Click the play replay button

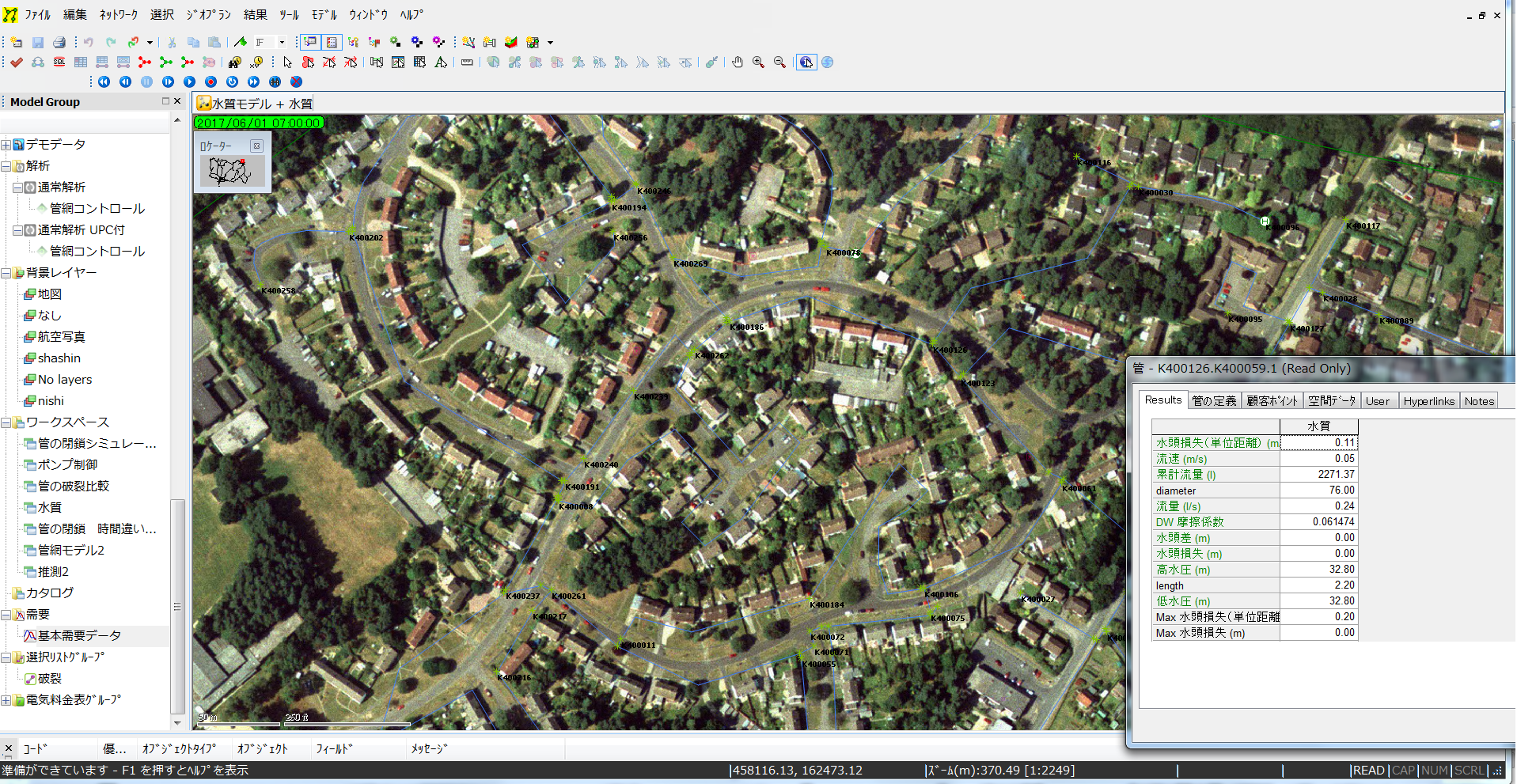pyautogui.click(x=189, y=81)
